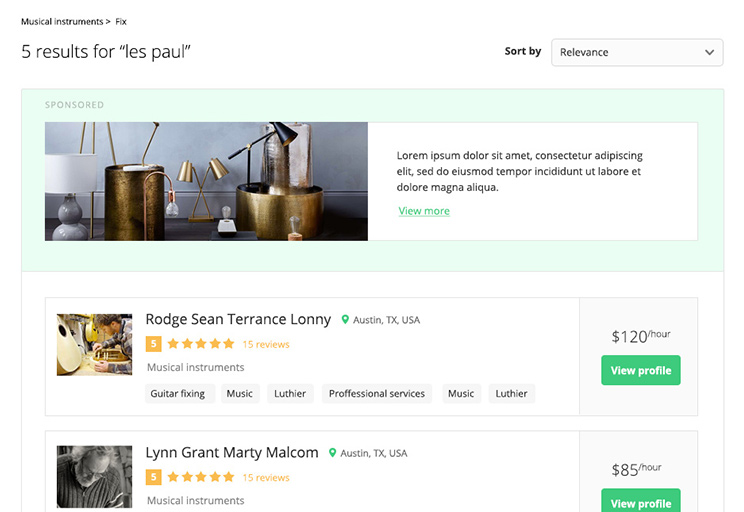Open Rodge's 15 reviews link
This screenshot has width=744, height=512.
tap(266, 344)
